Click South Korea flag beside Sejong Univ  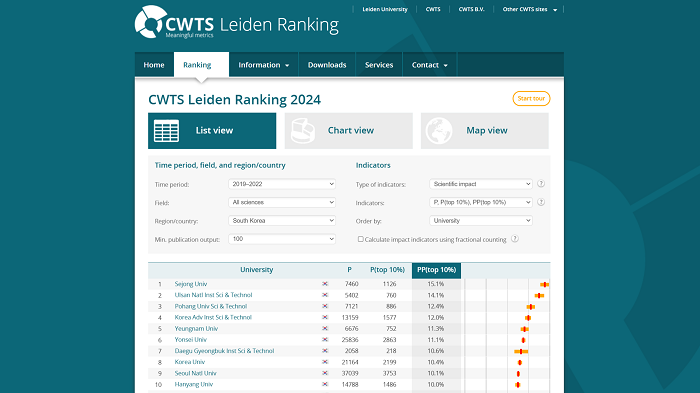325,284
